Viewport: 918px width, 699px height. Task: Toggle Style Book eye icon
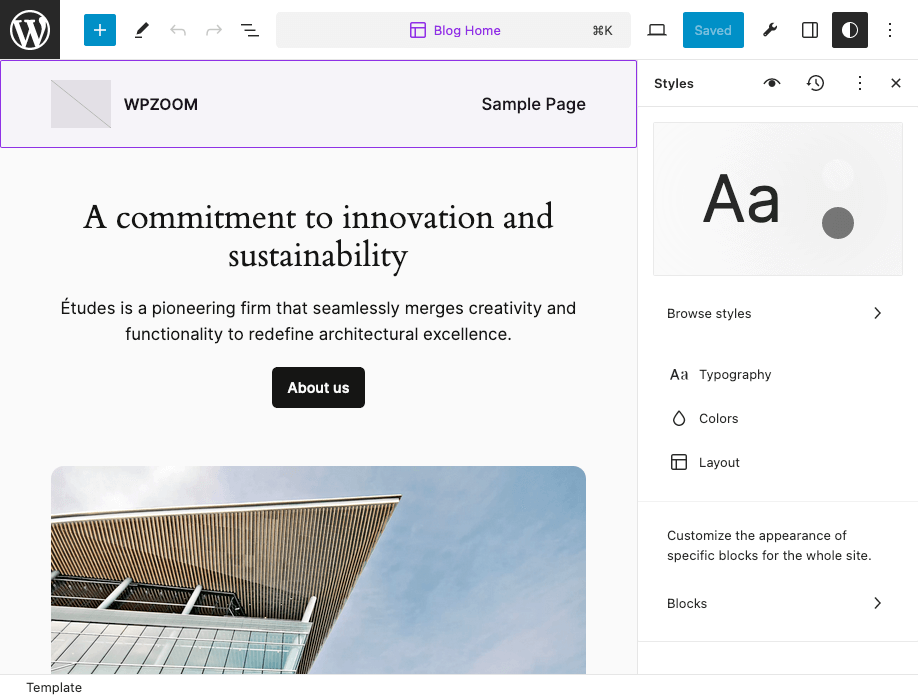pyautogui.click(x=772, y=83)
